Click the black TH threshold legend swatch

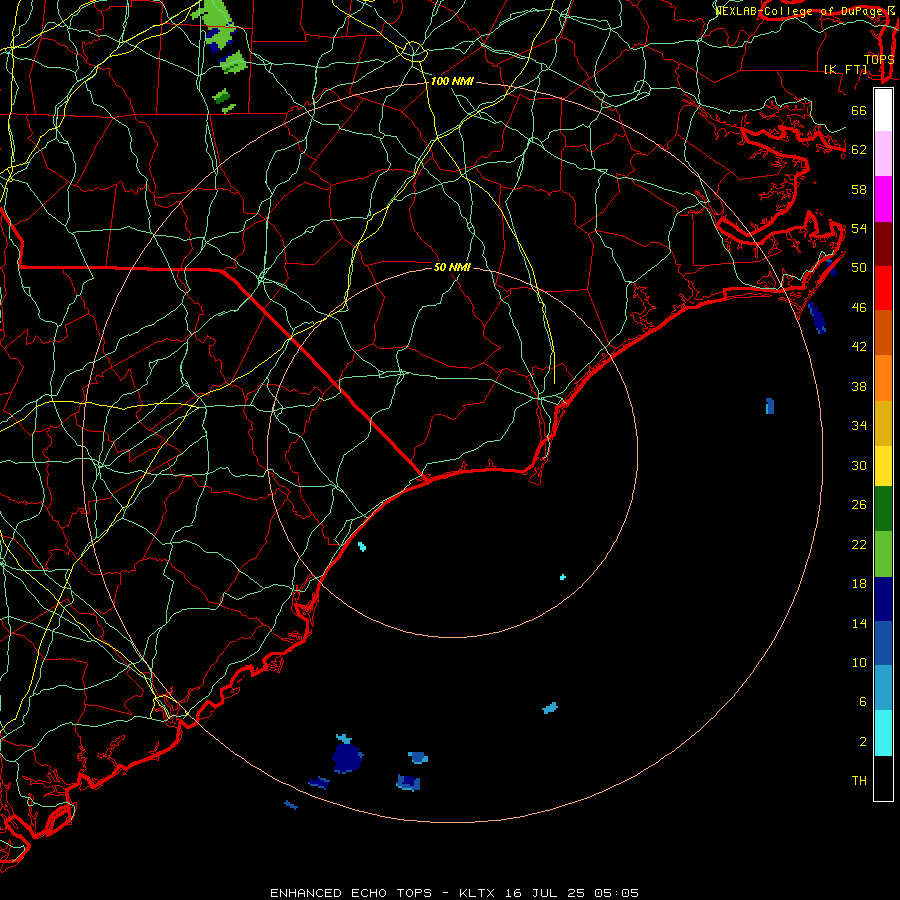click(x=883, y=778)
